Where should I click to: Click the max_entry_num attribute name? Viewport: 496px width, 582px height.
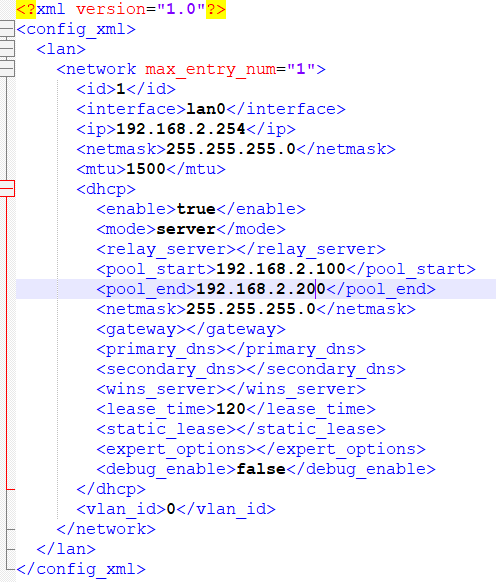[x=211, y=69]
